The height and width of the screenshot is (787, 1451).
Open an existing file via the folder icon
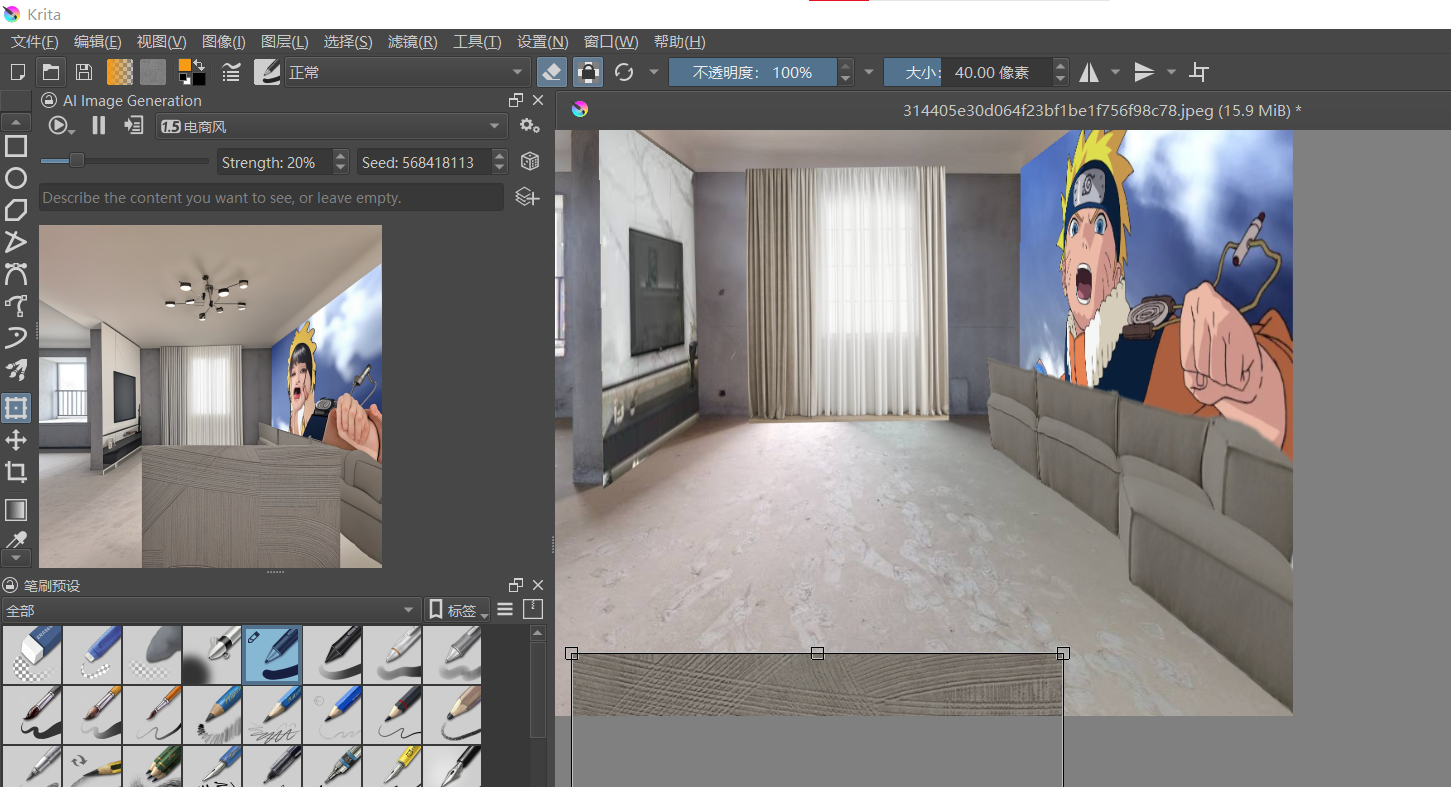click(x=50, y=72)
